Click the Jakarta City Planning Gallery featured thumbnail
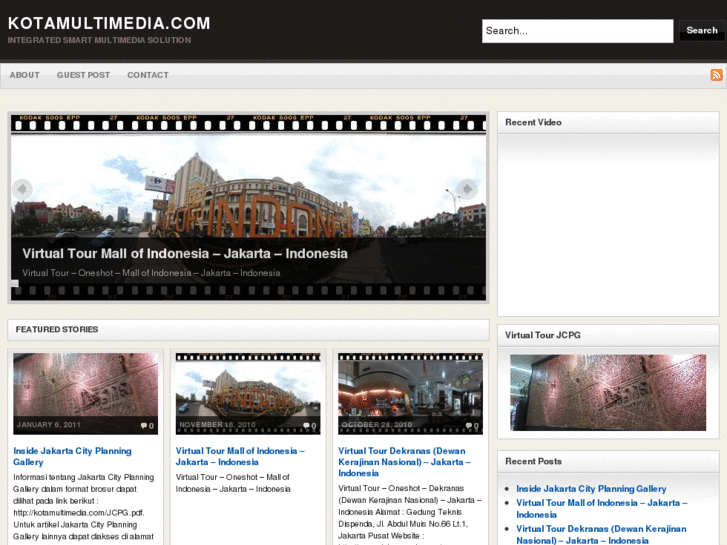Viewport: 727px width, 545px height. [85, 394]
